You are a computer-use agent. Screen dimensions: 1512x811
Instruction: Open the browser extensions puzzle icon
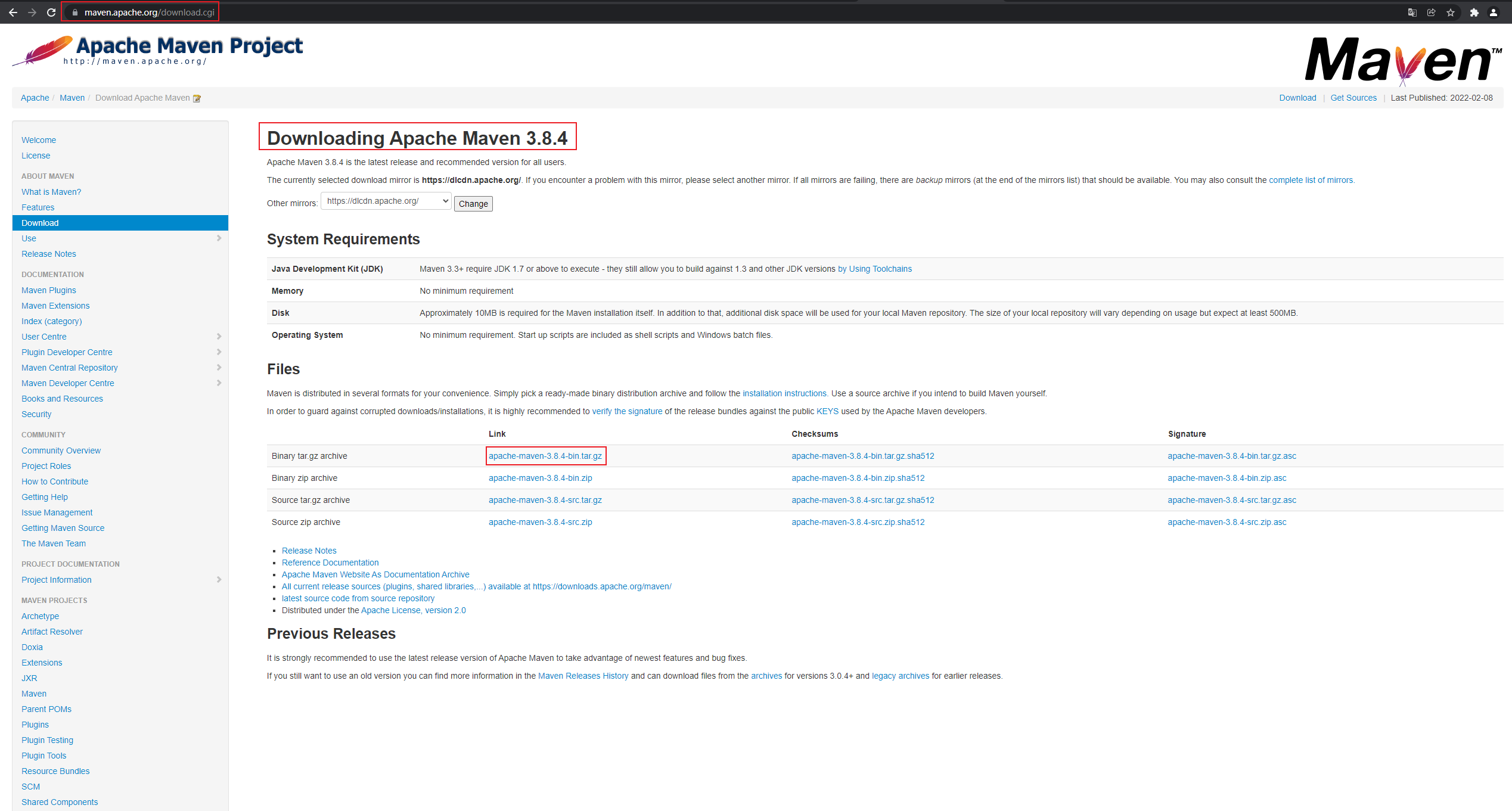tap(1474, 13)
